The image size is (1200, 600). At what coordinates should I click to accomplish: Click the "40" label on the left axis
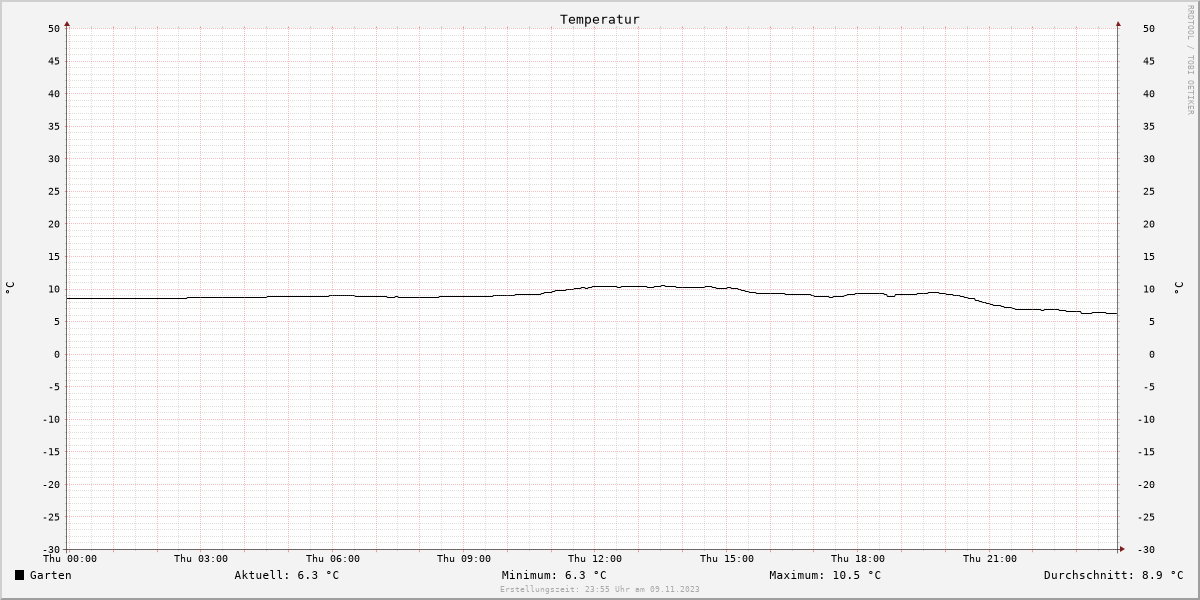[54, 94]
